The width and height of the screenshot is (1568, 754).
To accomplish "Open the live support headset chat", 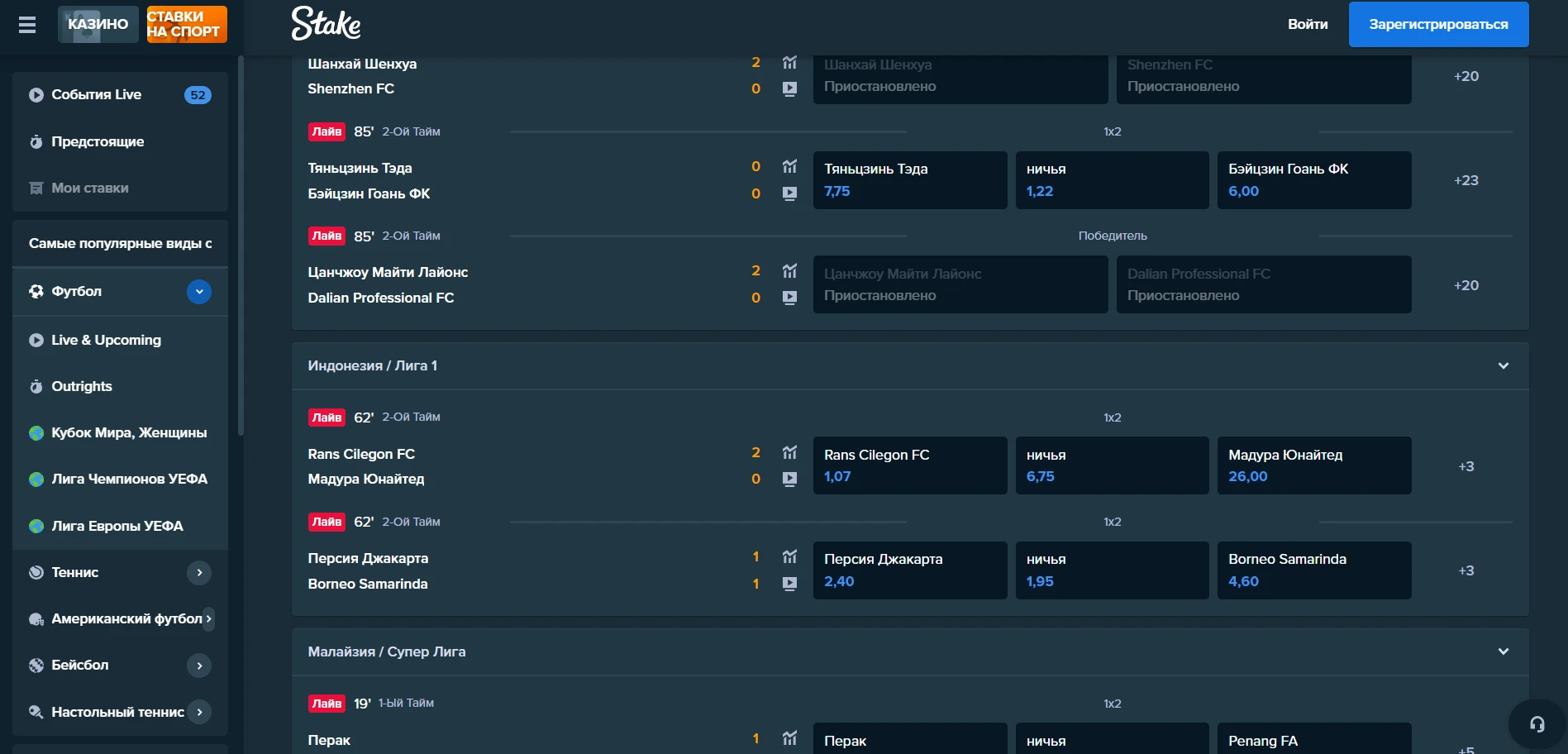I will [x=1537, y=724].
